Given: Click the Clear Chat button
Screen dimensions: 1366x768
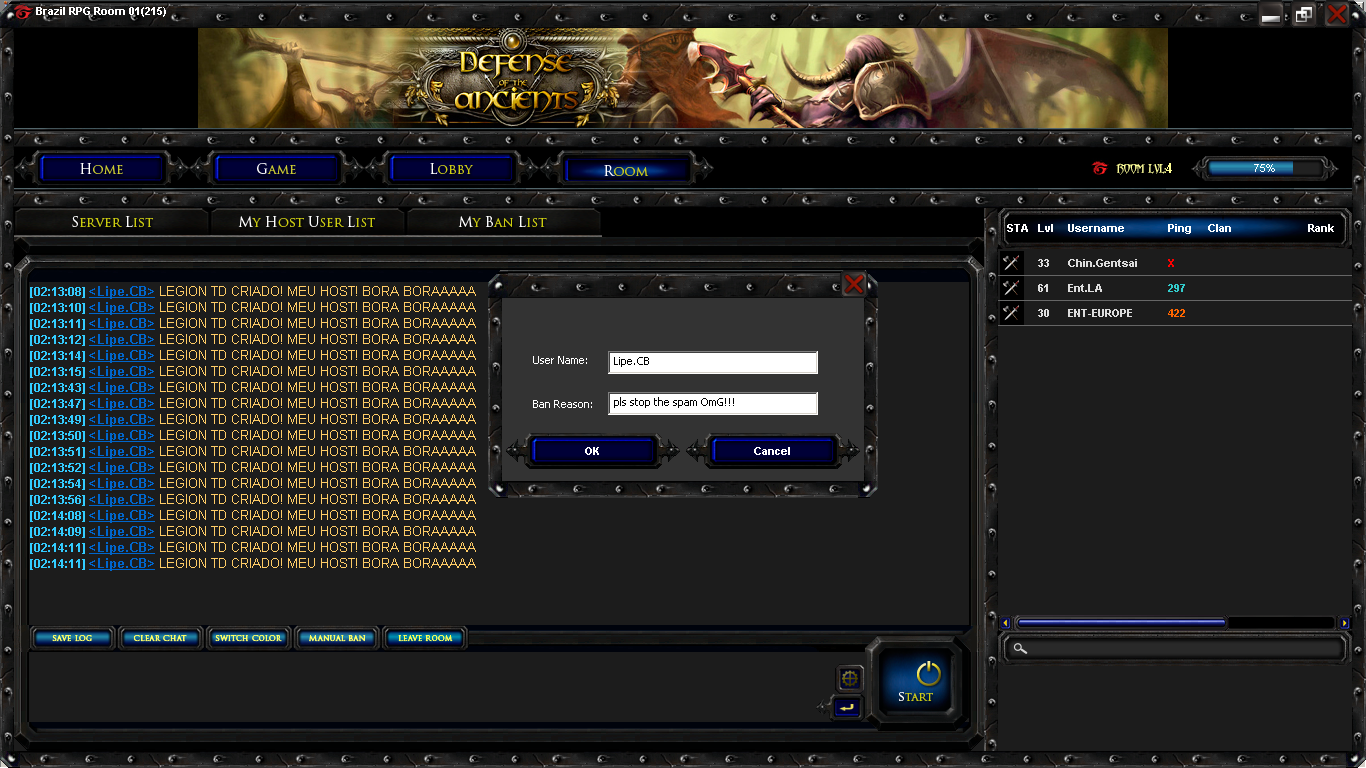Looking at the screenshot, I should 160,638.
